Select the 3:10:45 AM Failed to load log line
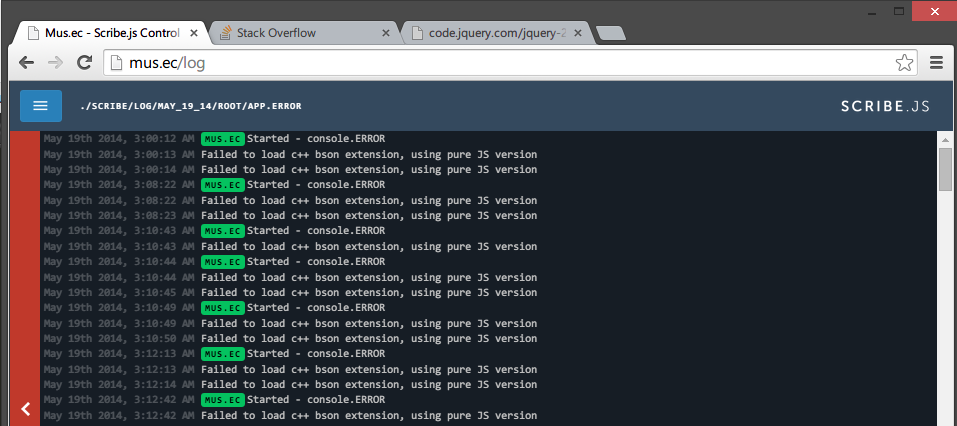The image size is (957, 426). click(x=291, y=292)
